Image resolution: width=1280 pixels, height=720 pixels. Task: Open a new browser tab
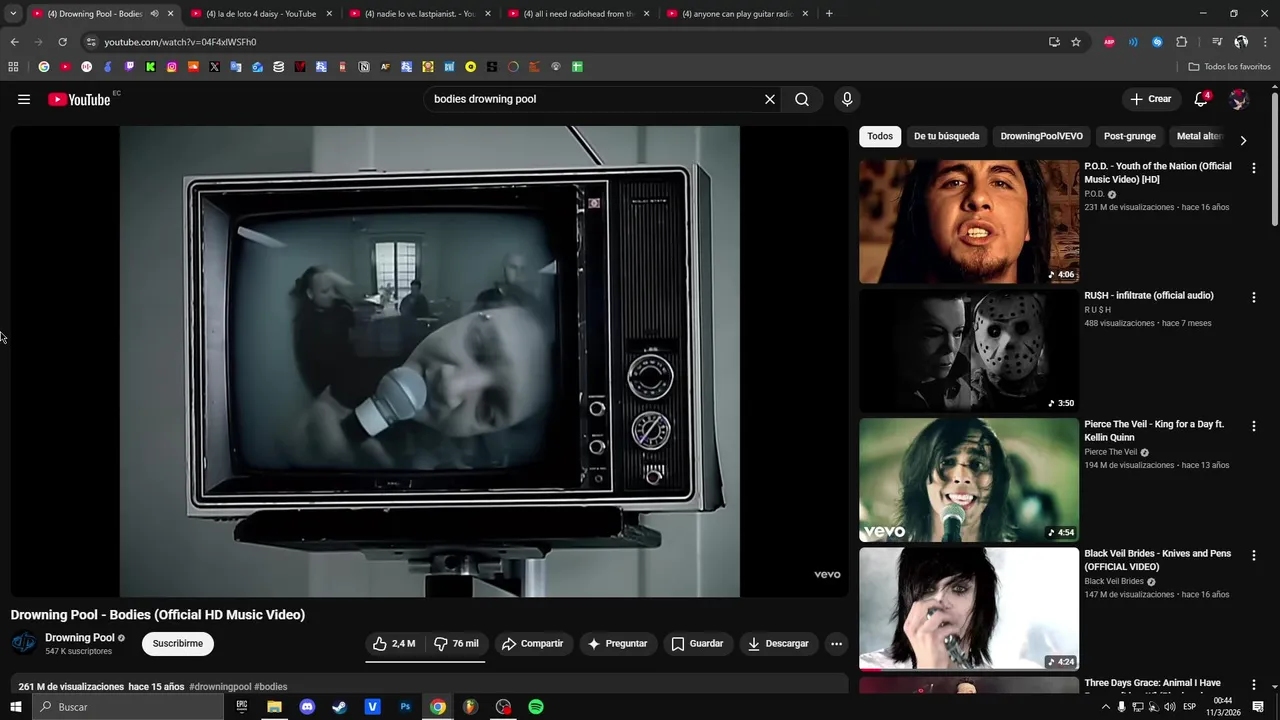coord(829,14)
